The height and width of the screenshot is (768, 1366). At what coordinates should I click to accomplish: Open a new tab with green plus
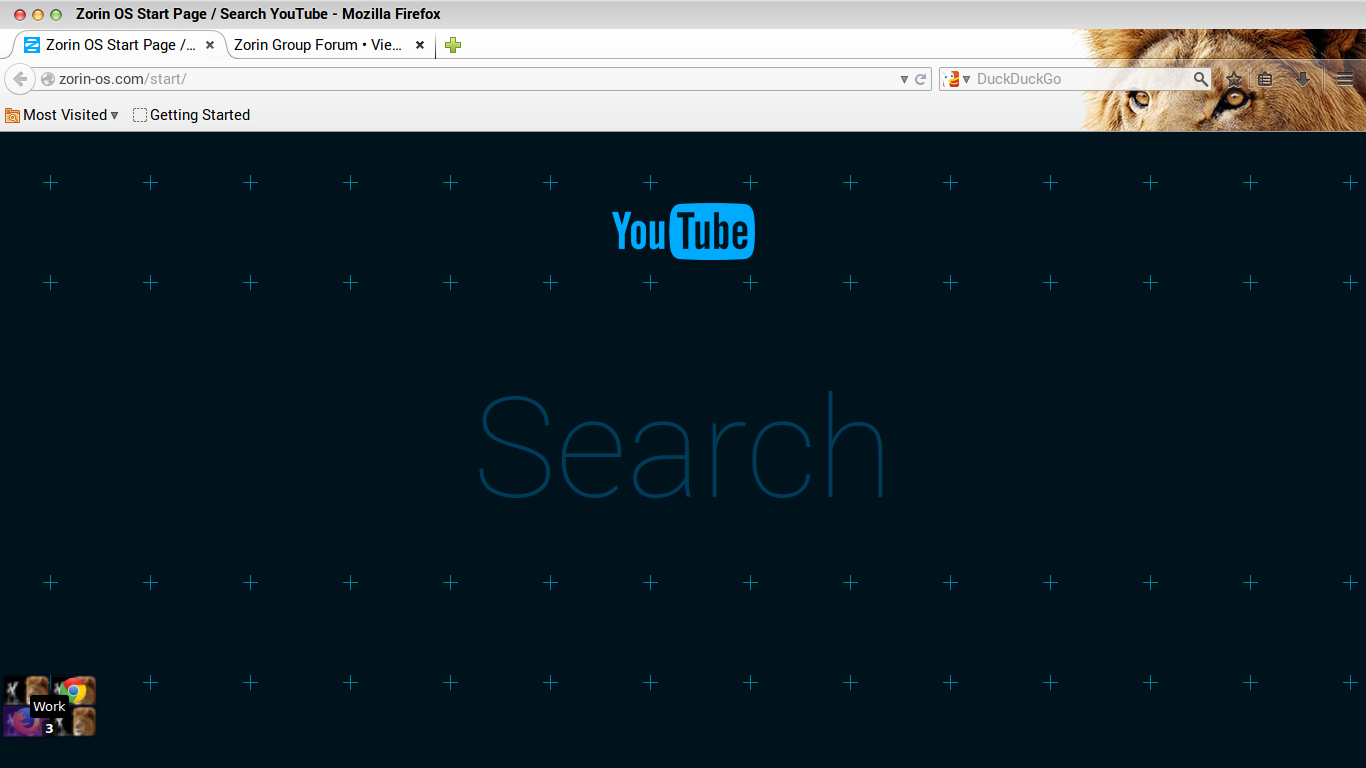click(x=453, y=45)
